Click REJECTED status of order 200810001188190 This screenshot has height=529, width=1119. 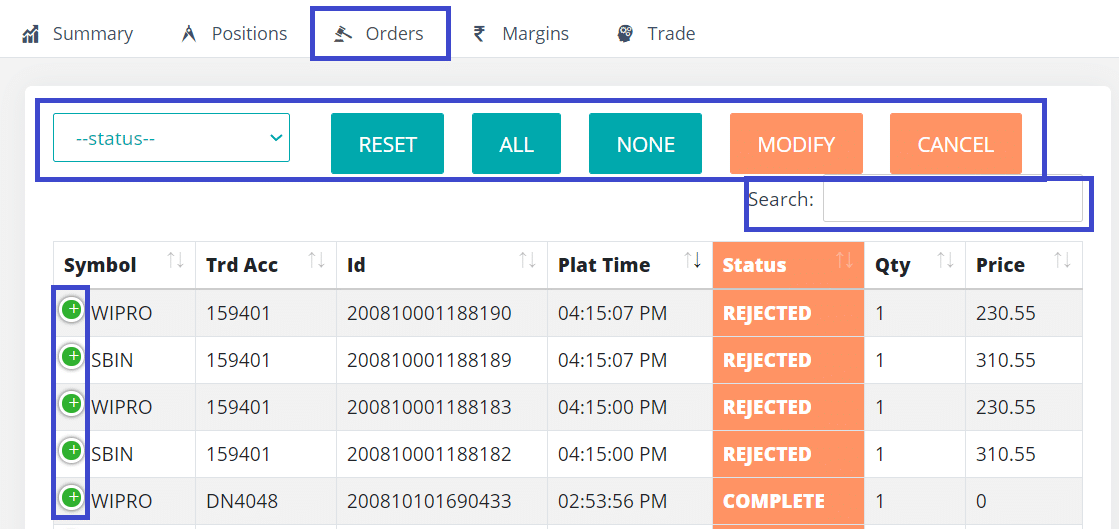(x=767, y=313)
